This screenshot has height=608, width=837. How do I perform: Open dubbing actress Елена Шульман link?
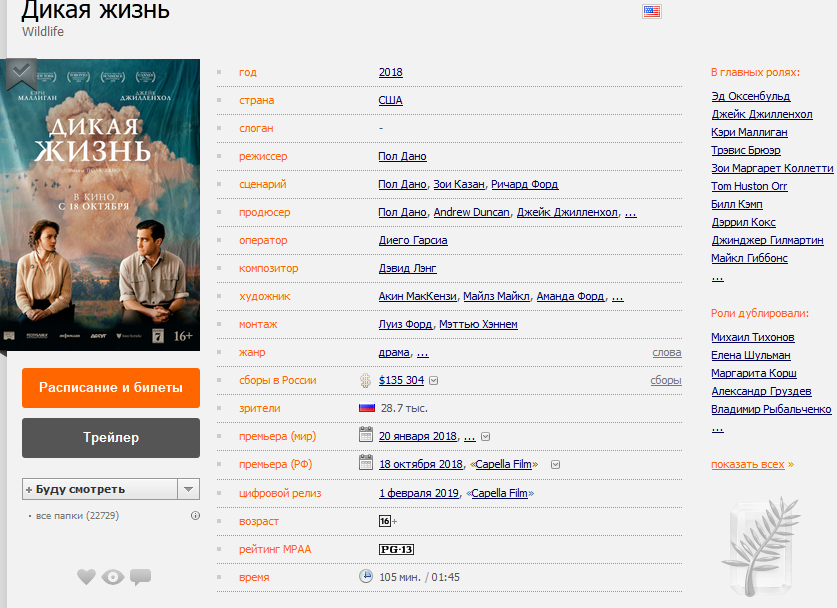click(x=751, y=356)
